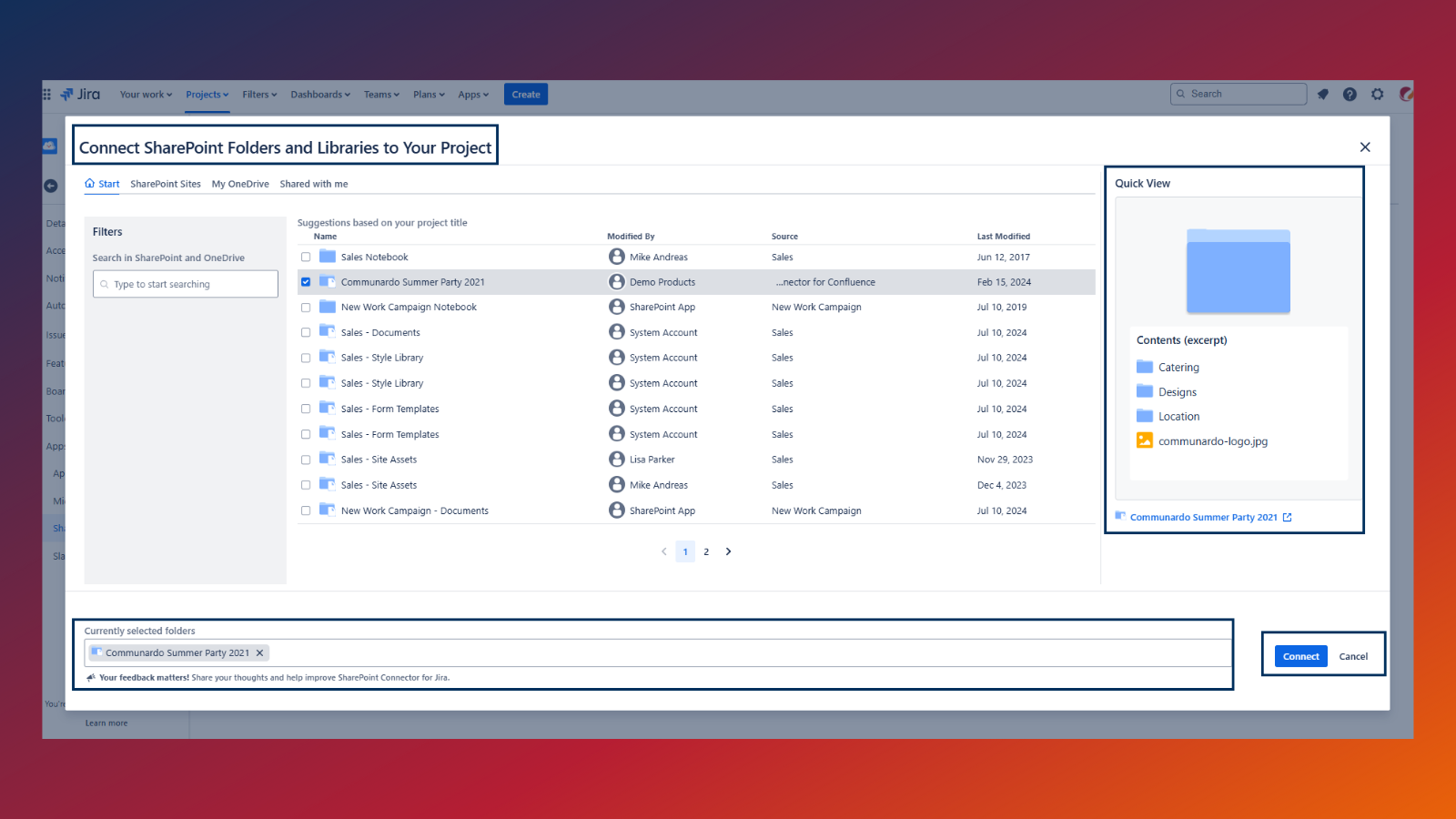Click the Lisa Parker avatar icon
The height and width of the screenshot is (819, 1456).
pyautogui.click(x=617, y=460)
